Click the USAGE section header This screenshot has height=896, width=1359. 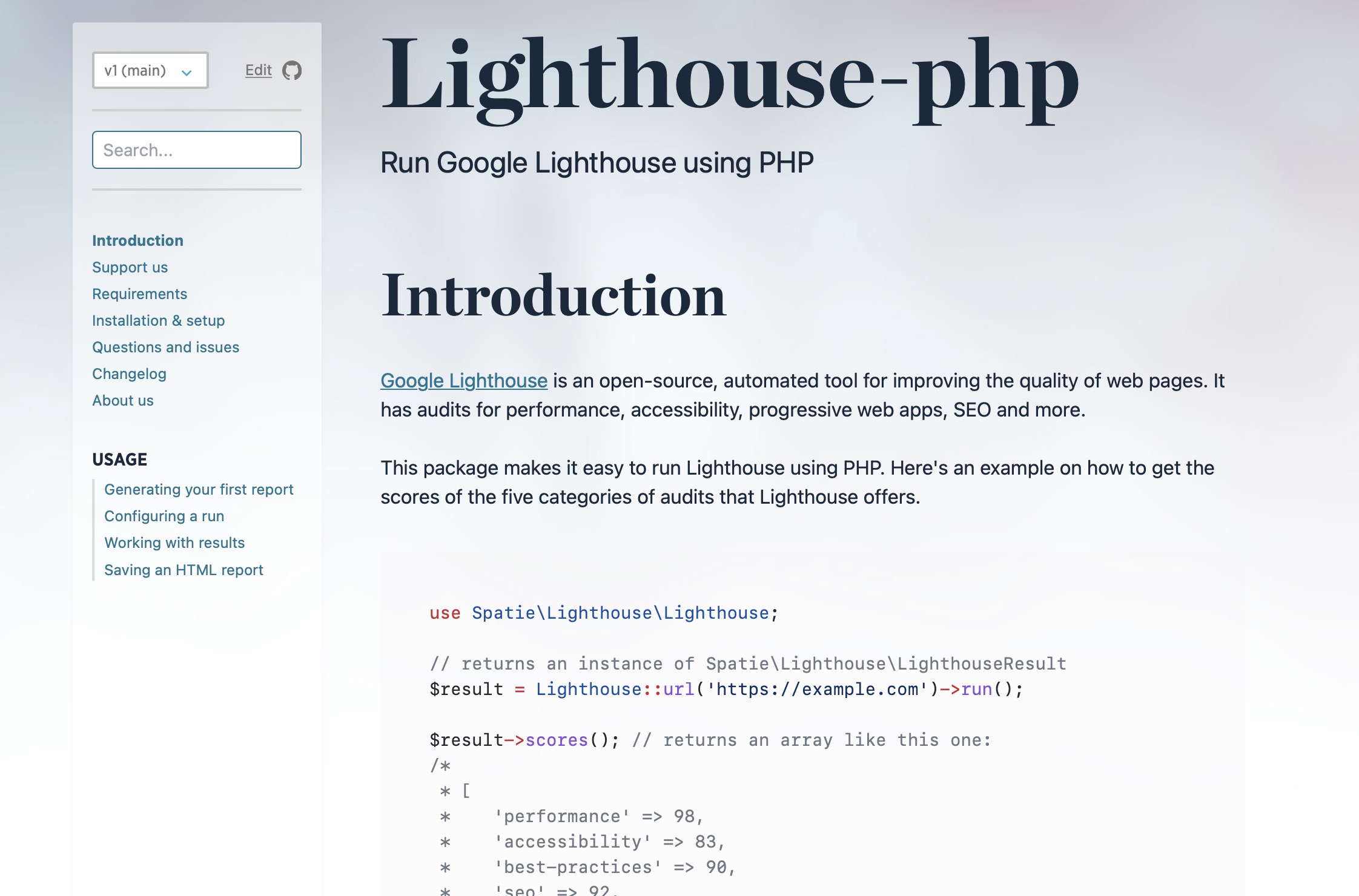119,460
